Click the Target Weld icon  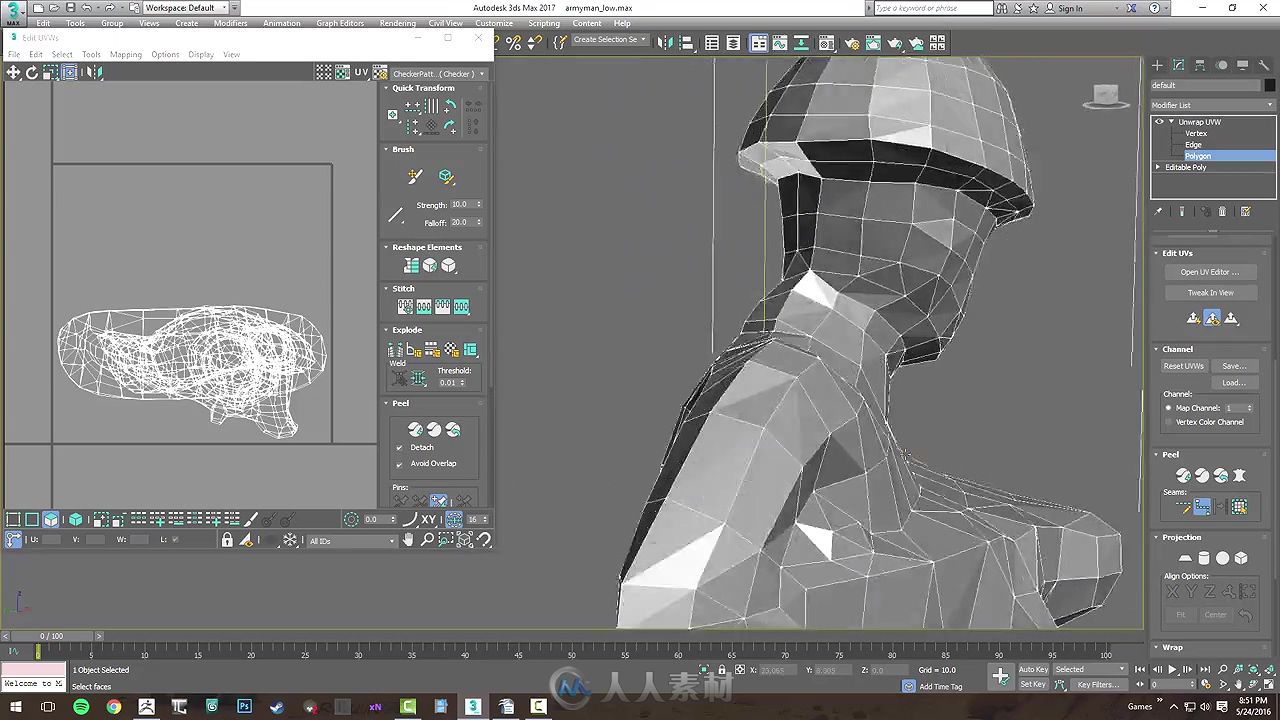(399, 378)
